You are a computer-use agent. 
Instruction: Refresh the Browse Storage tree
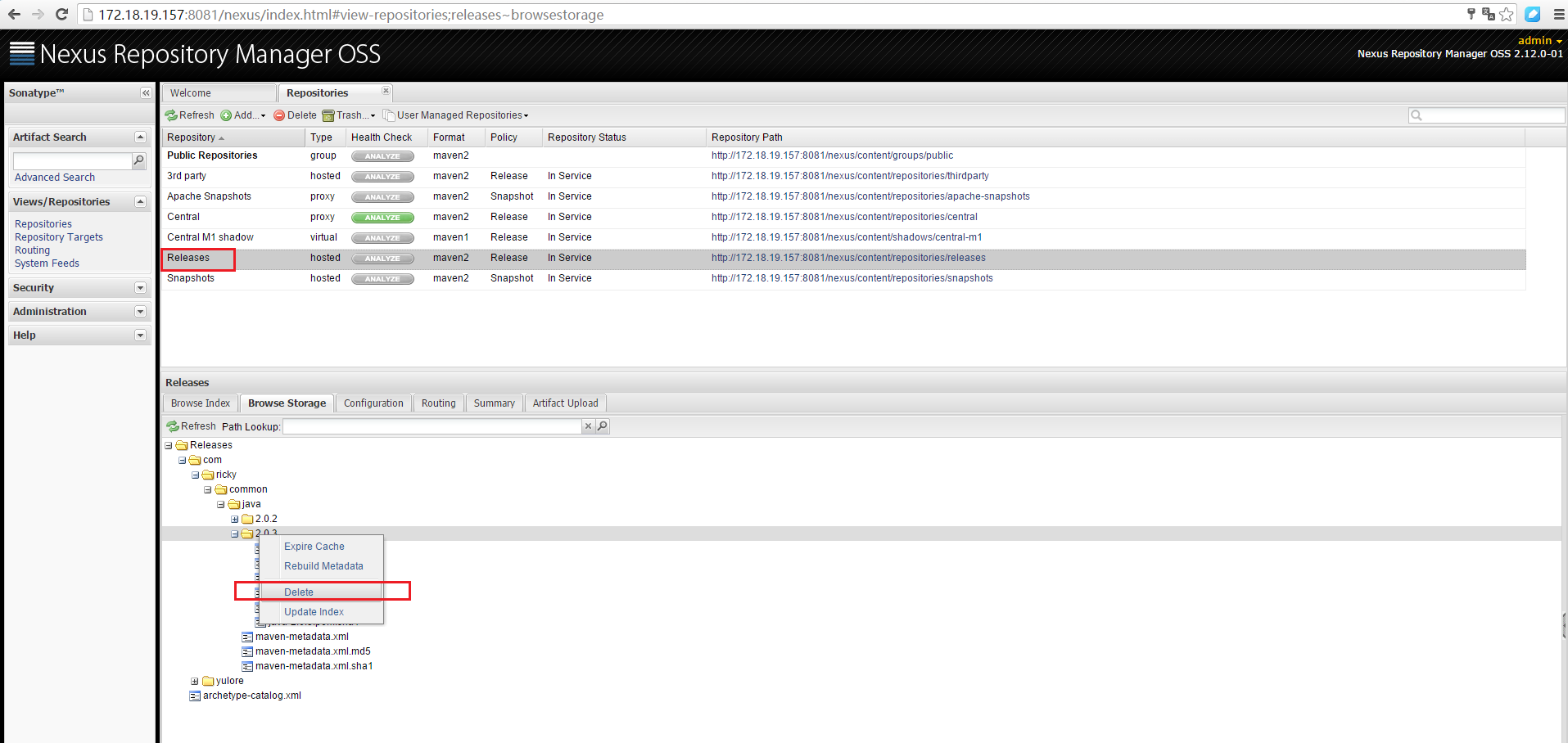191,426
